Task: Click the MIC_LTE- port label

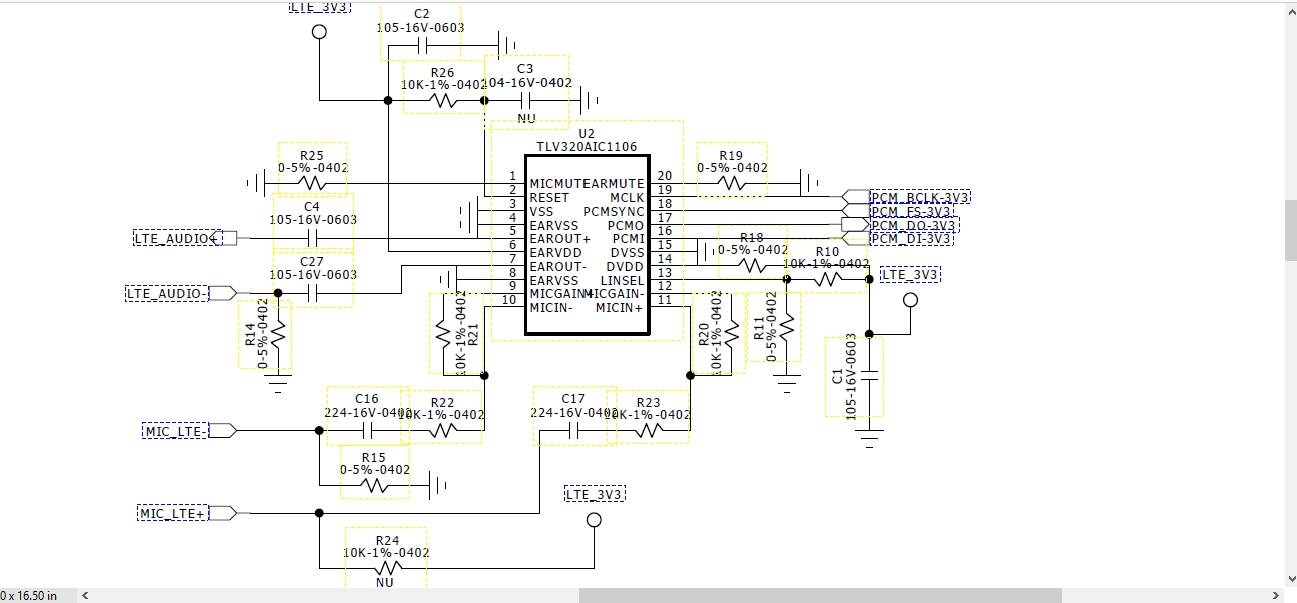Action: tap(175, 431)
